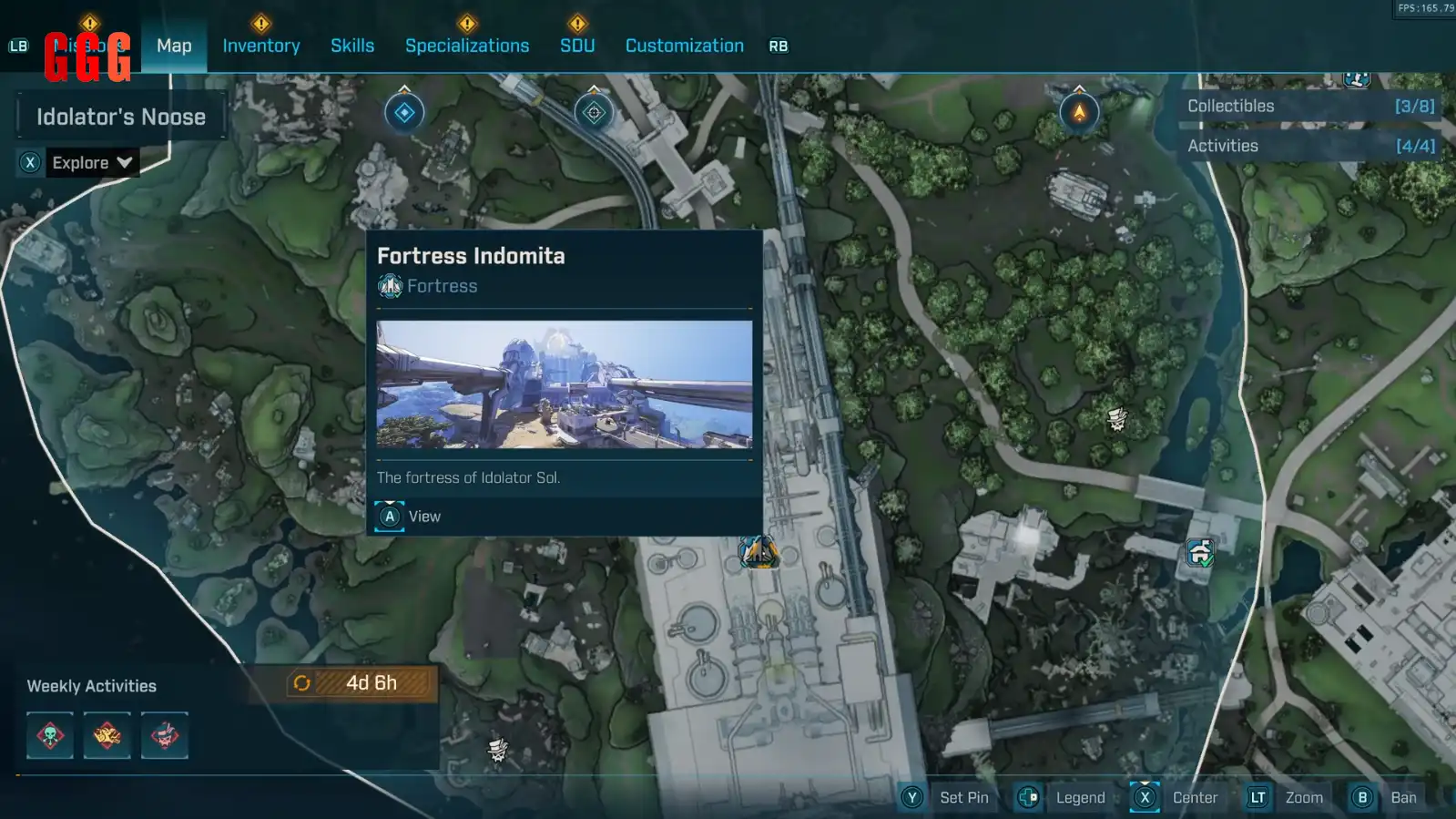Open the hatted bandit weekly activity
Viewport: 1456px width, 819px height.
[165, 735]
